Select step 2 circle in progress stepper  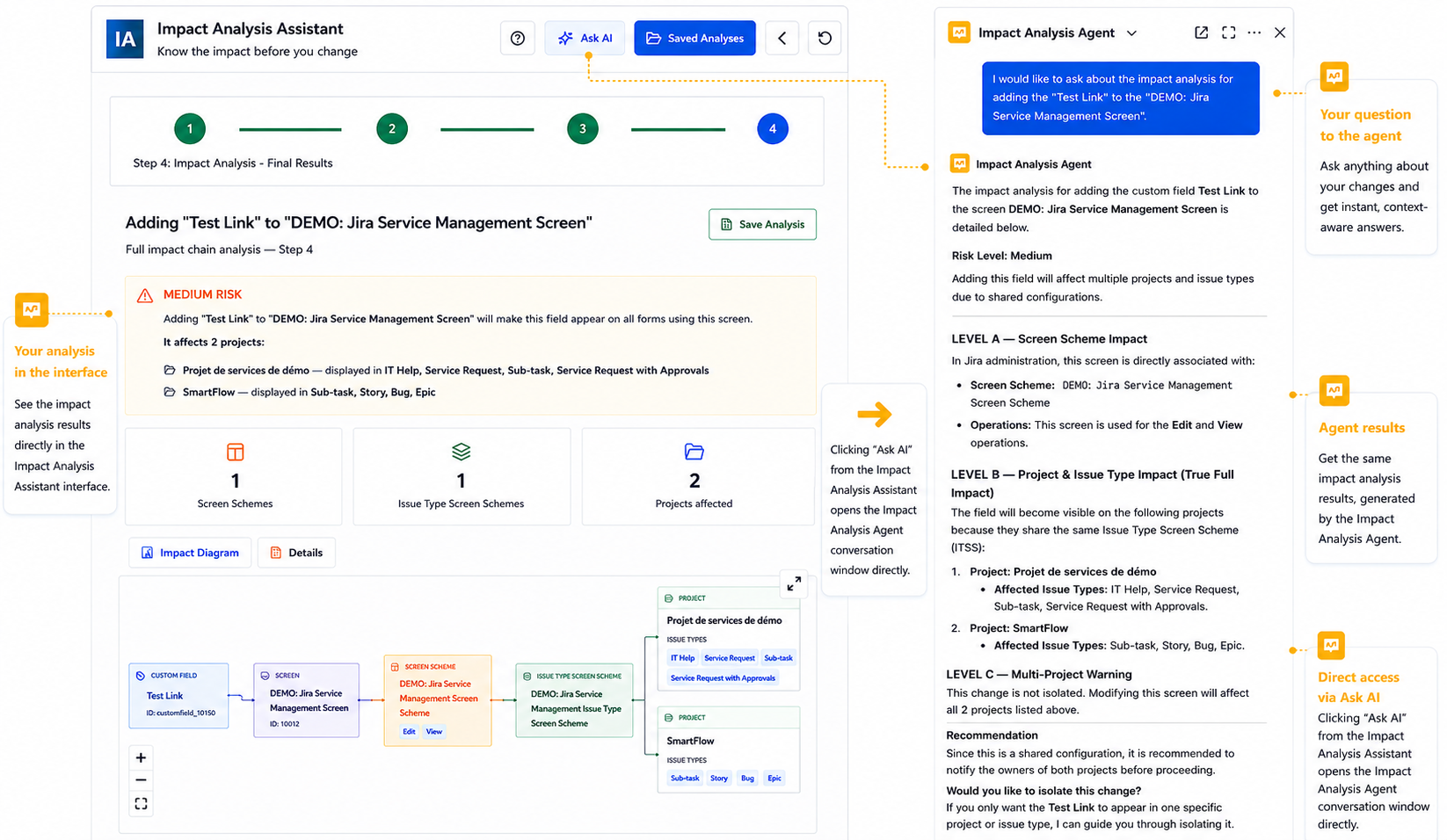point(392,129)
